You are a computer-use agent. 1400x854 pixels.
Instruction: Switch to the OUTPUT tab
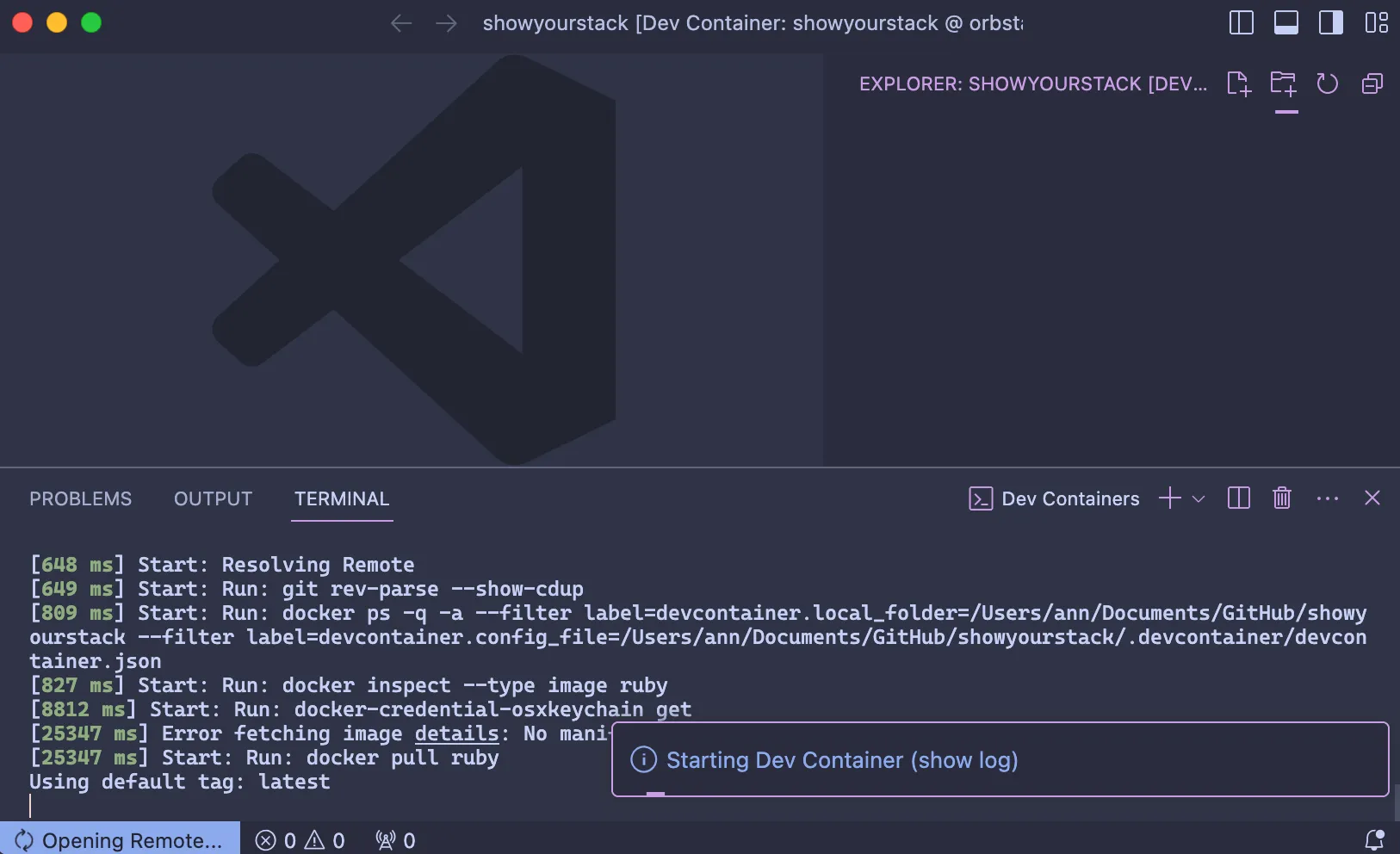coord(213,499)
